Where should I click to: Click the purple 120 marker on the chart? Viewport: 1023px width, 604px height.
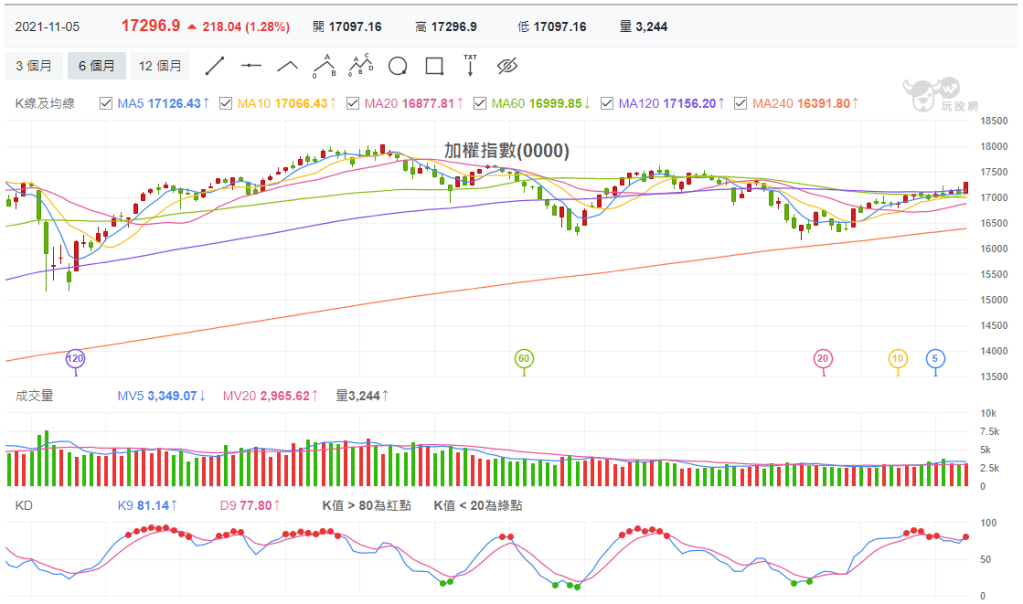(x=74, y=358)
